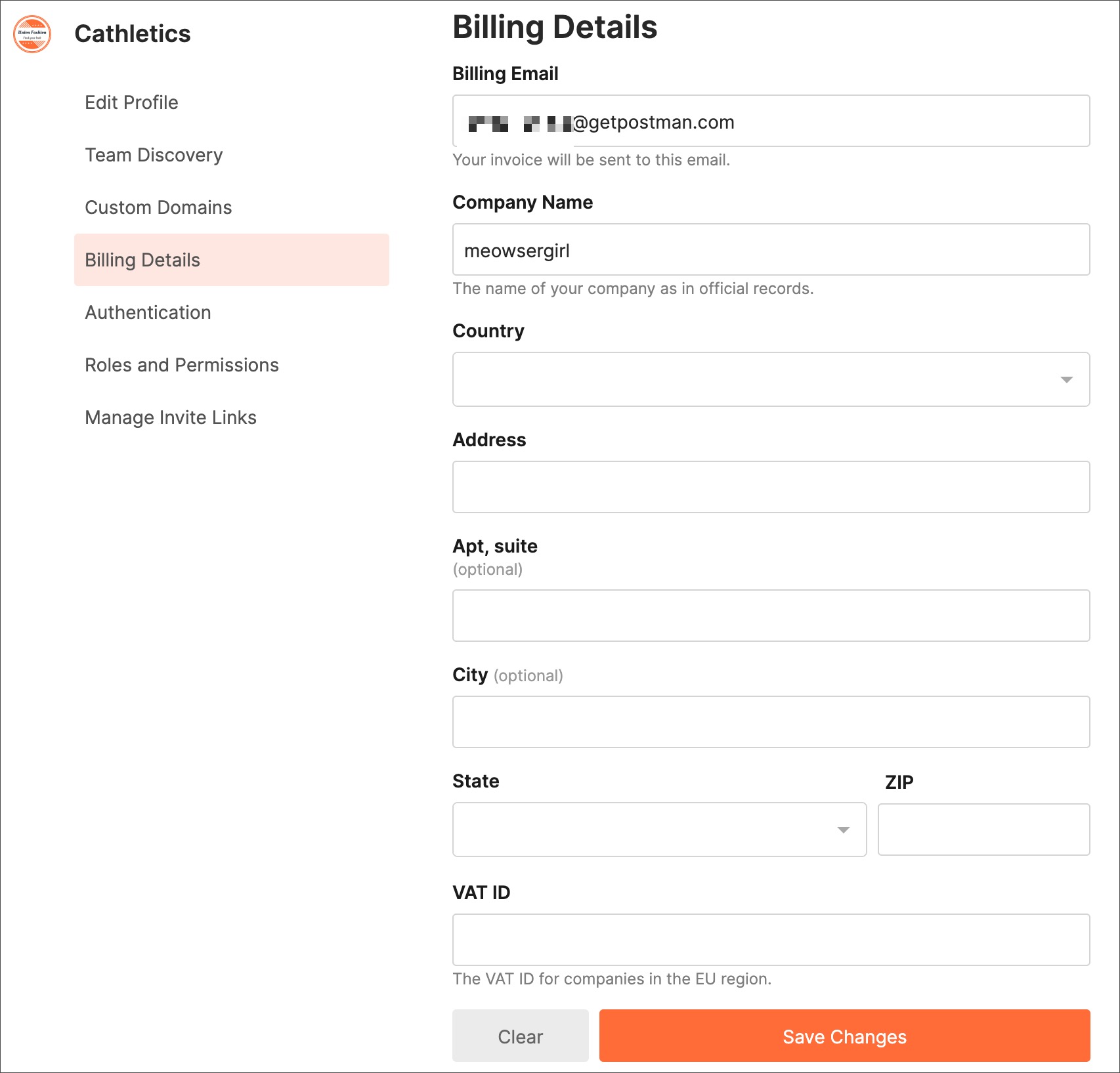Open Edit Profile settings

point(131,102)
